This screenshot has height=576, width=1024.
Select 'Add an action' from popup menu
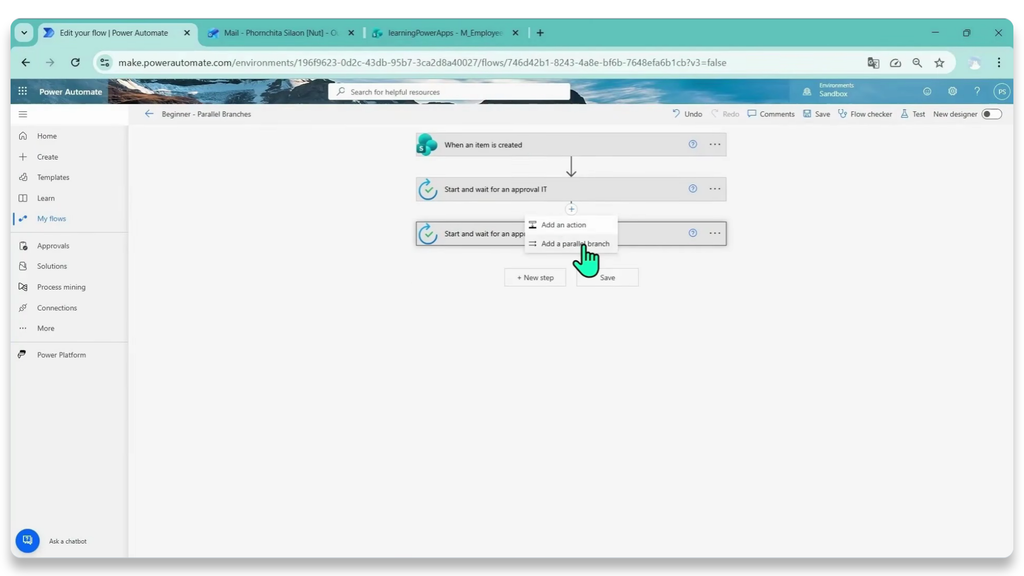pos(571,225)
